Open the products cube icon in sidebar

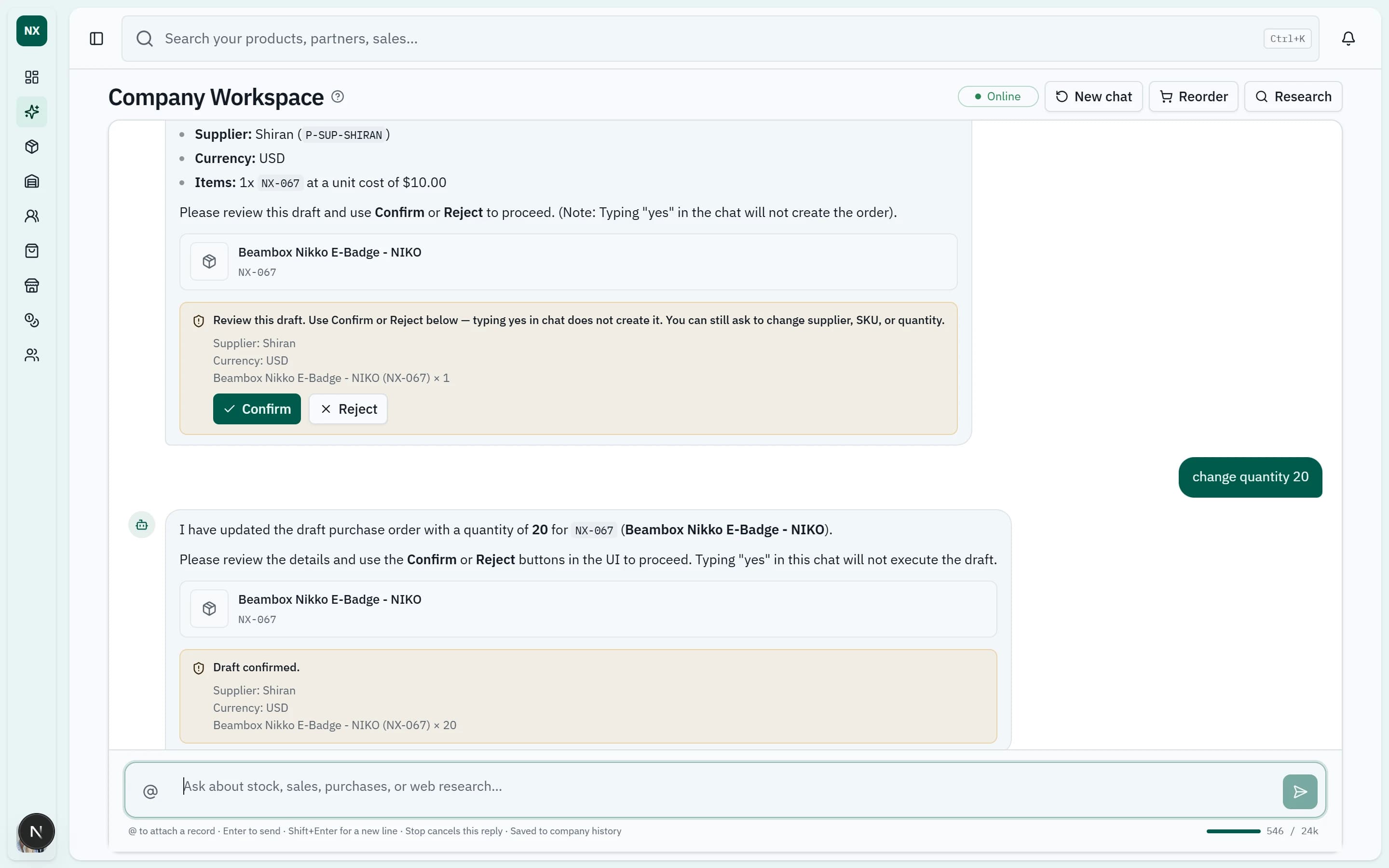tap(31, 147)
